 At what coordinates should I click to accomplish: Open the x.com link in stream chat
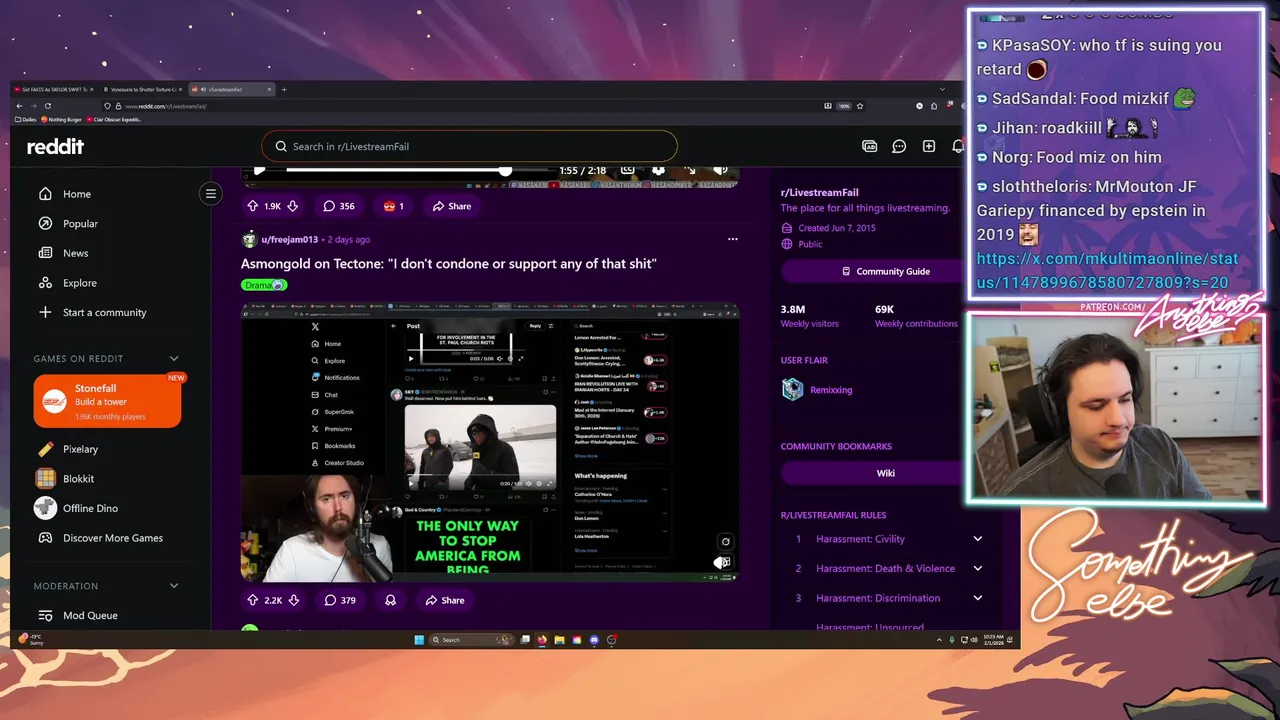(1106, 271)
